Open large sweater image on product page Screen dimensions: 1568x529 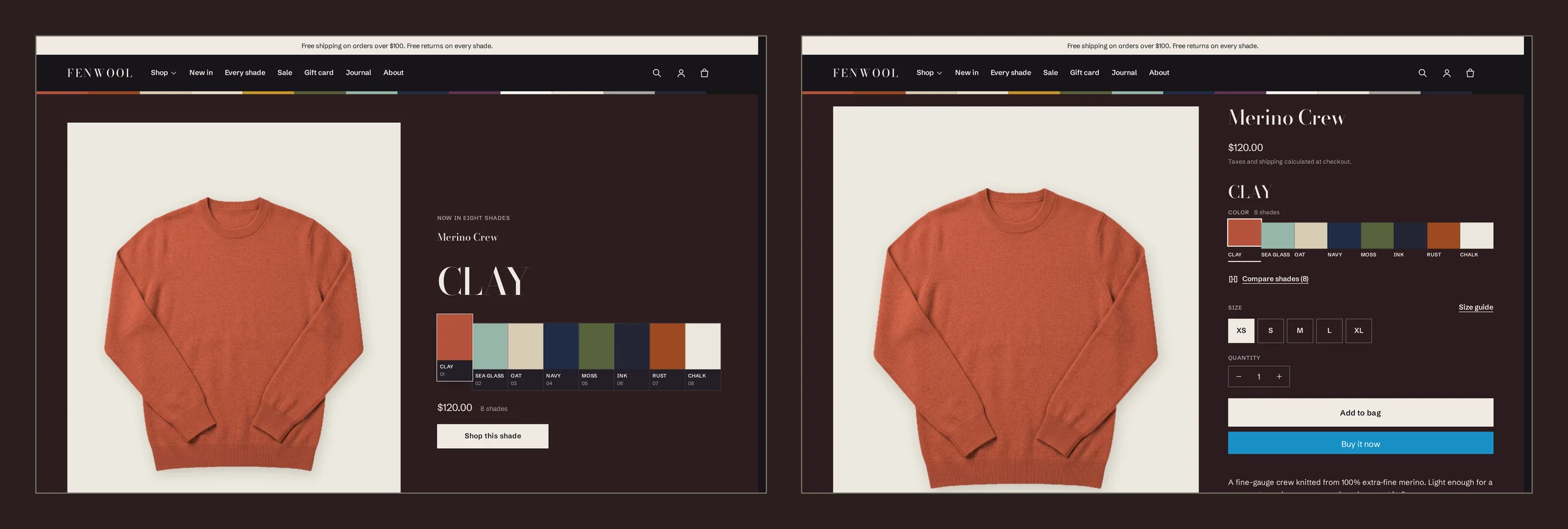click(1016, 300)
